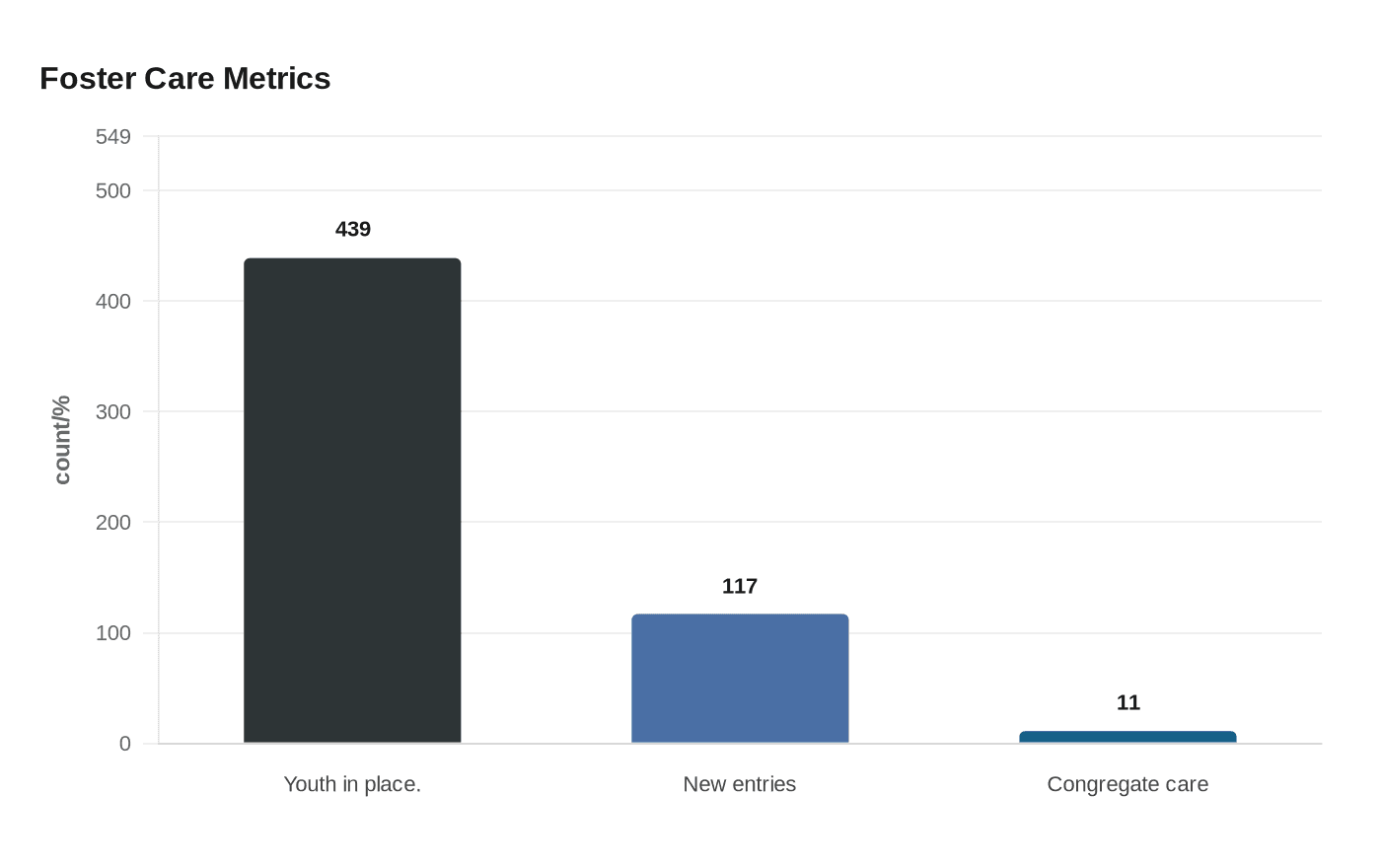1381x868 pixels.
Task: Select the Youth in place. axis label
Action: 352,784
